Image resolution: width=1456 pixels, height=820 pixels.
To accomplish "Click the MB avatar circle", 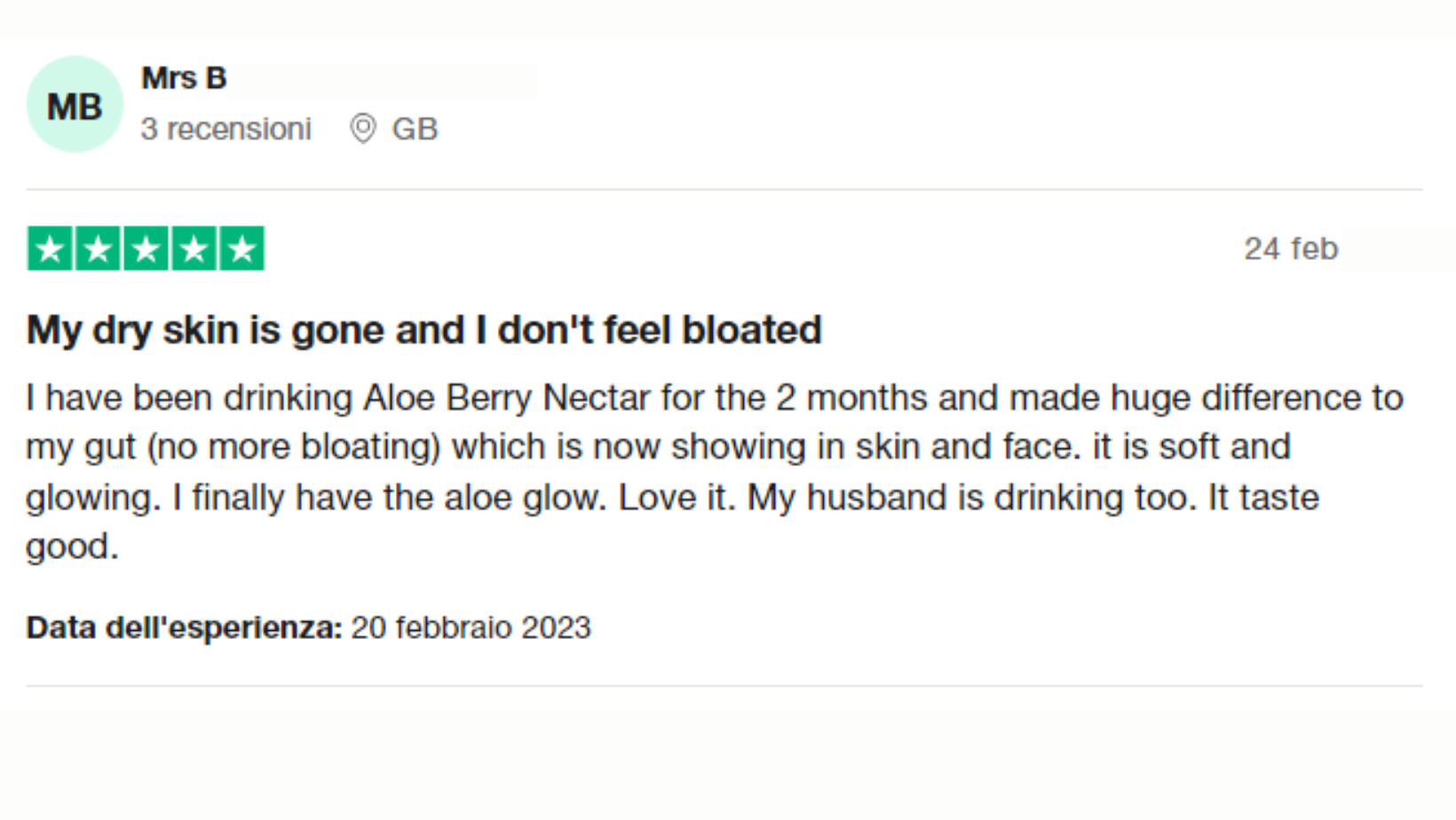I will pos(75,105).
